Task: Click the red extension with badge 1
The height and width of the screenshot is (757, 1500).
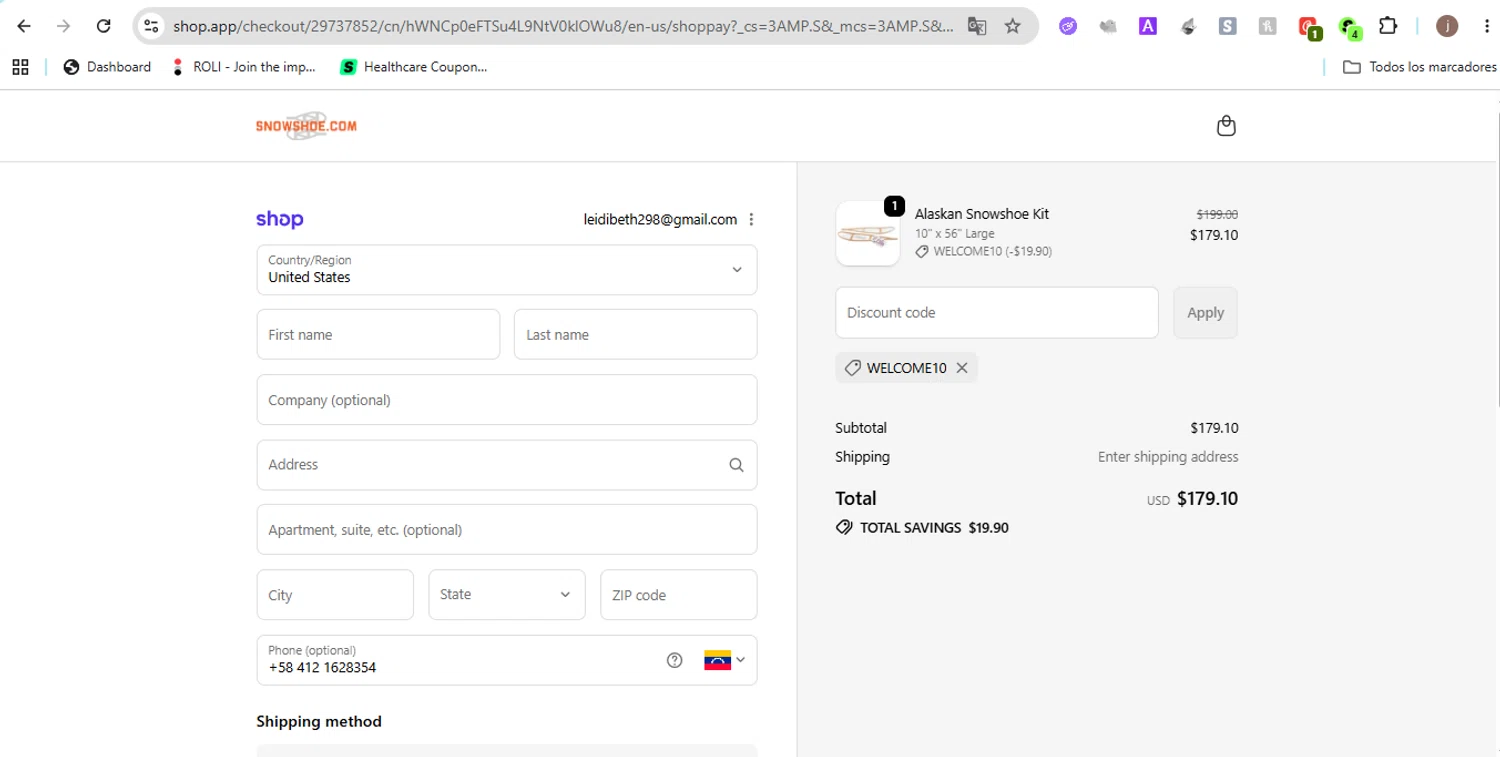Action: click(x=1309, y=28)
